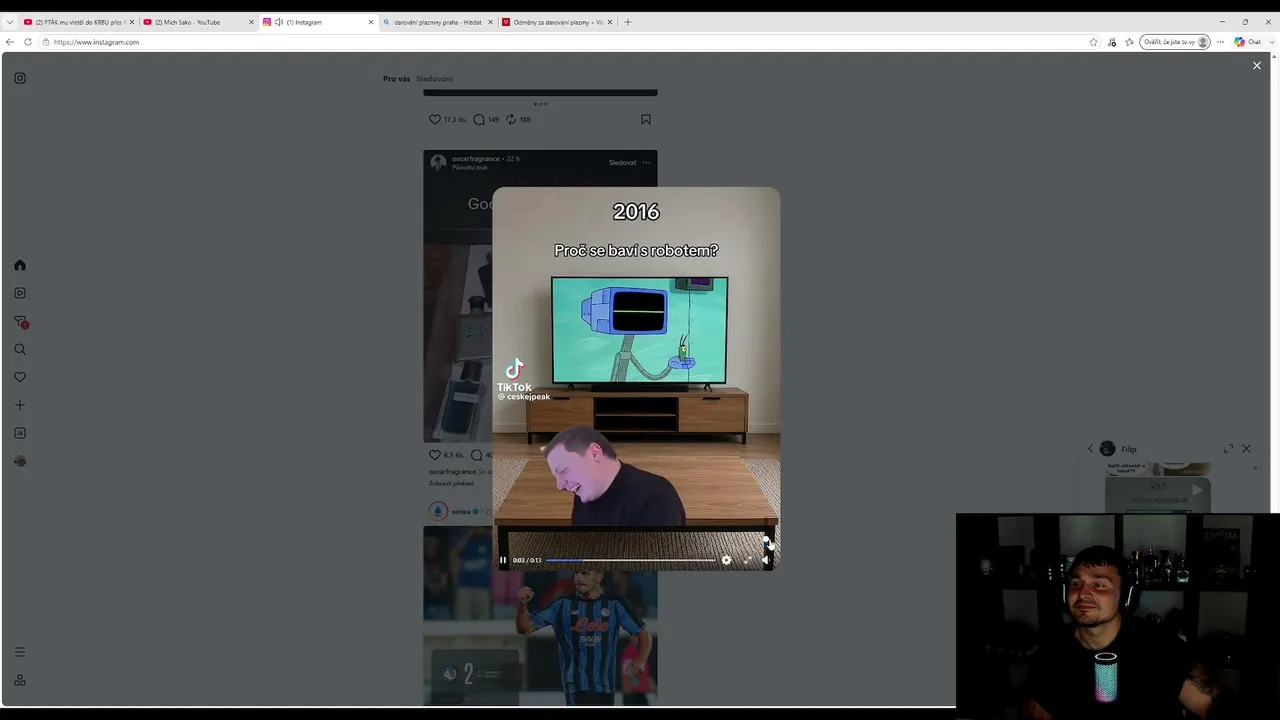Expand the video to fullscreen
This screenshot has width=1280, height=720.
click(x=746, y=560)
